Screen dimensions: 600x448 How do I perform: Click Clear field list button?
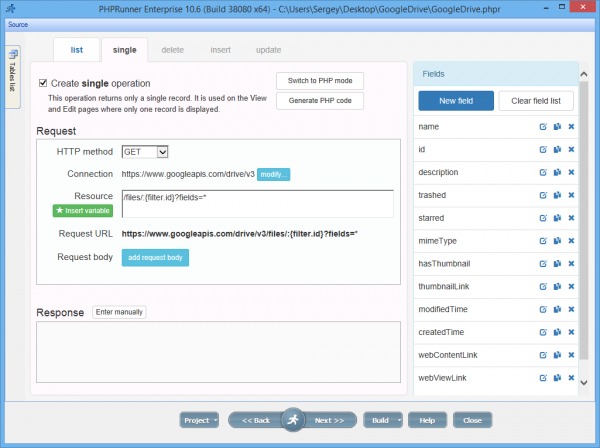536,101
